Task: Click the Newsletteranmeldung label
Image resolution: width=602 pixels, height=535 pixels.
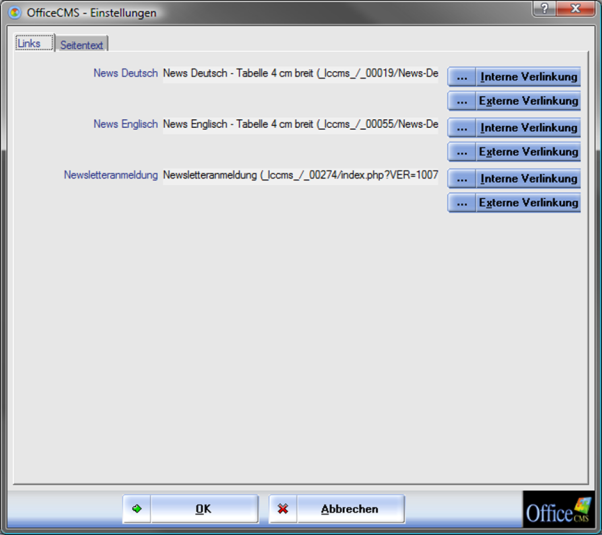Action: click(x=111, y=175)
